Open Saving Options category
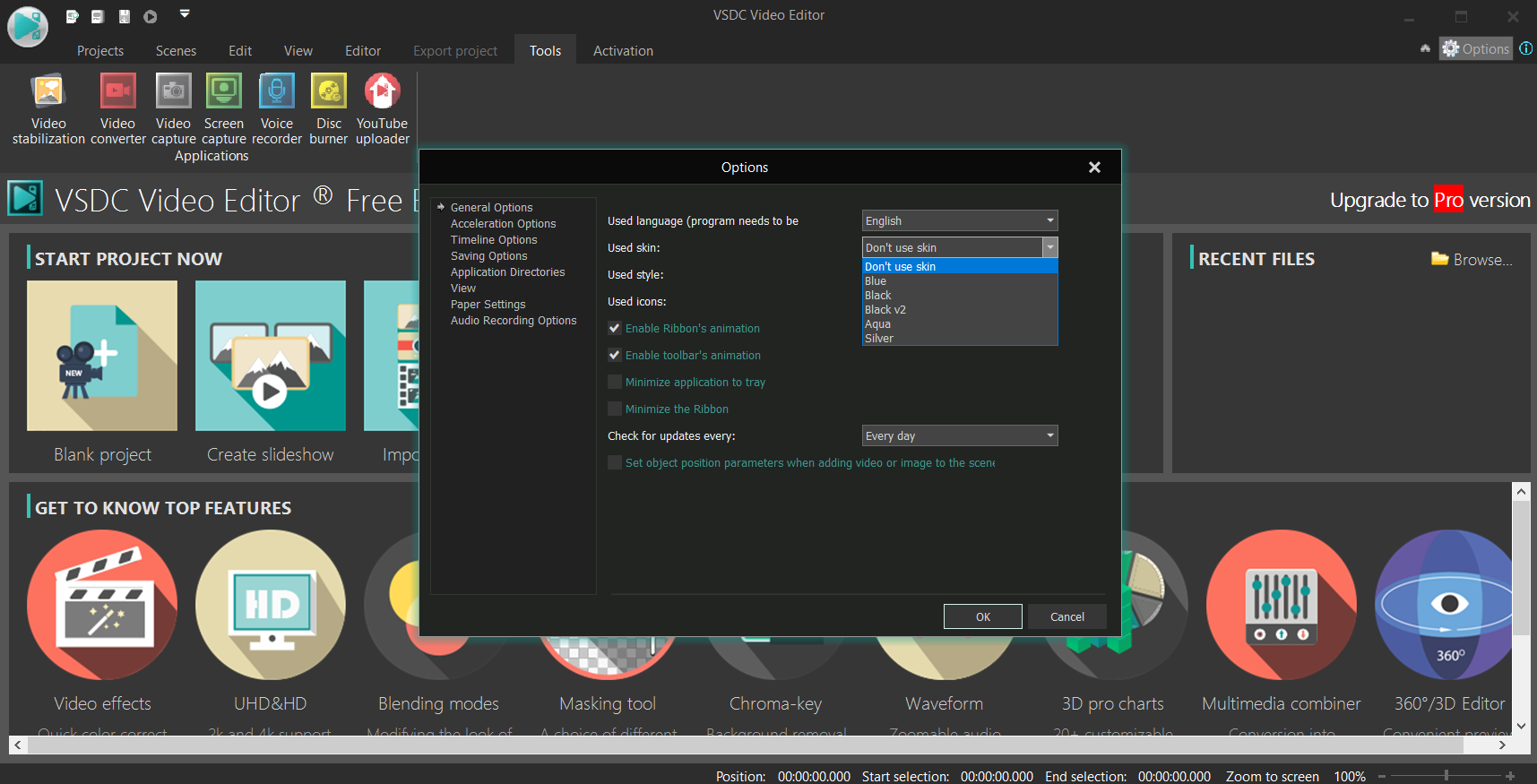Viewport: 1537px width, 784px height. [x=488, y=255]
